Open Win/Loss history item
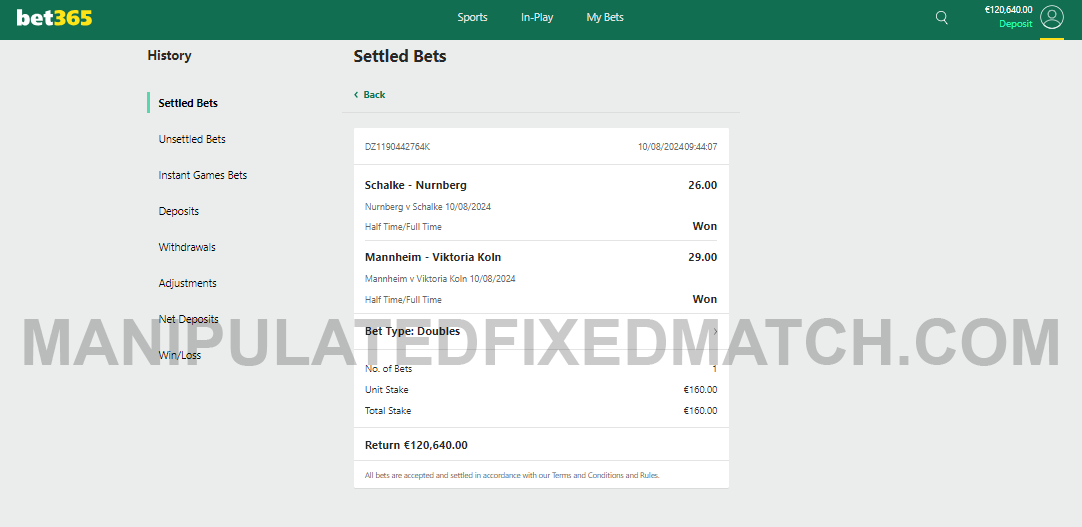 click(180, 355)
